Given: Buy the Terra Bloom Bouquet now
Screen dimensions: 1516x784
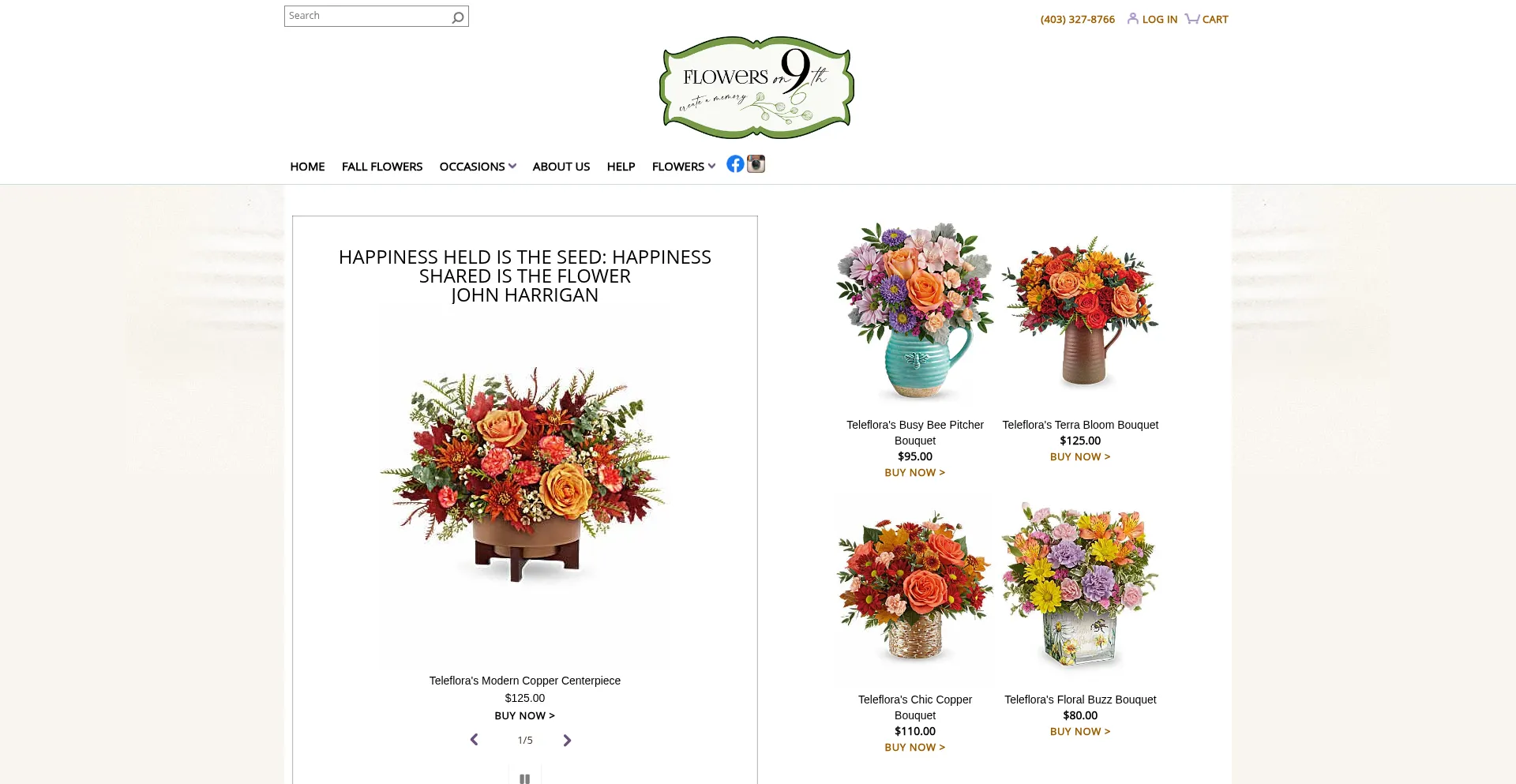Looking at the screenshot, I should click(x=1080, y=456).
